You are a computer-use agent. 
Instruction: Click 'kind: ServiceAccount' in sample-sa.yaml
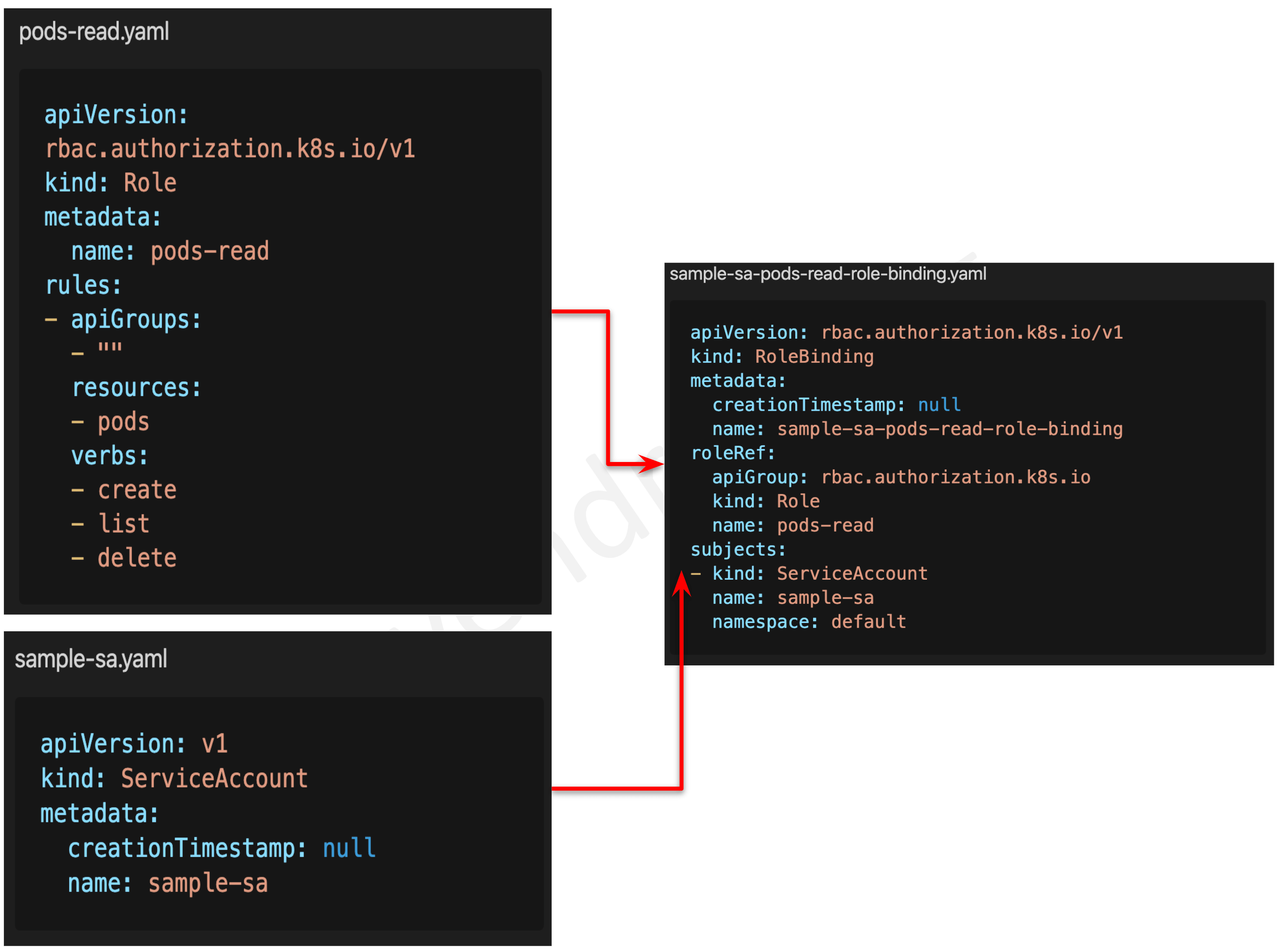(174, 779)
